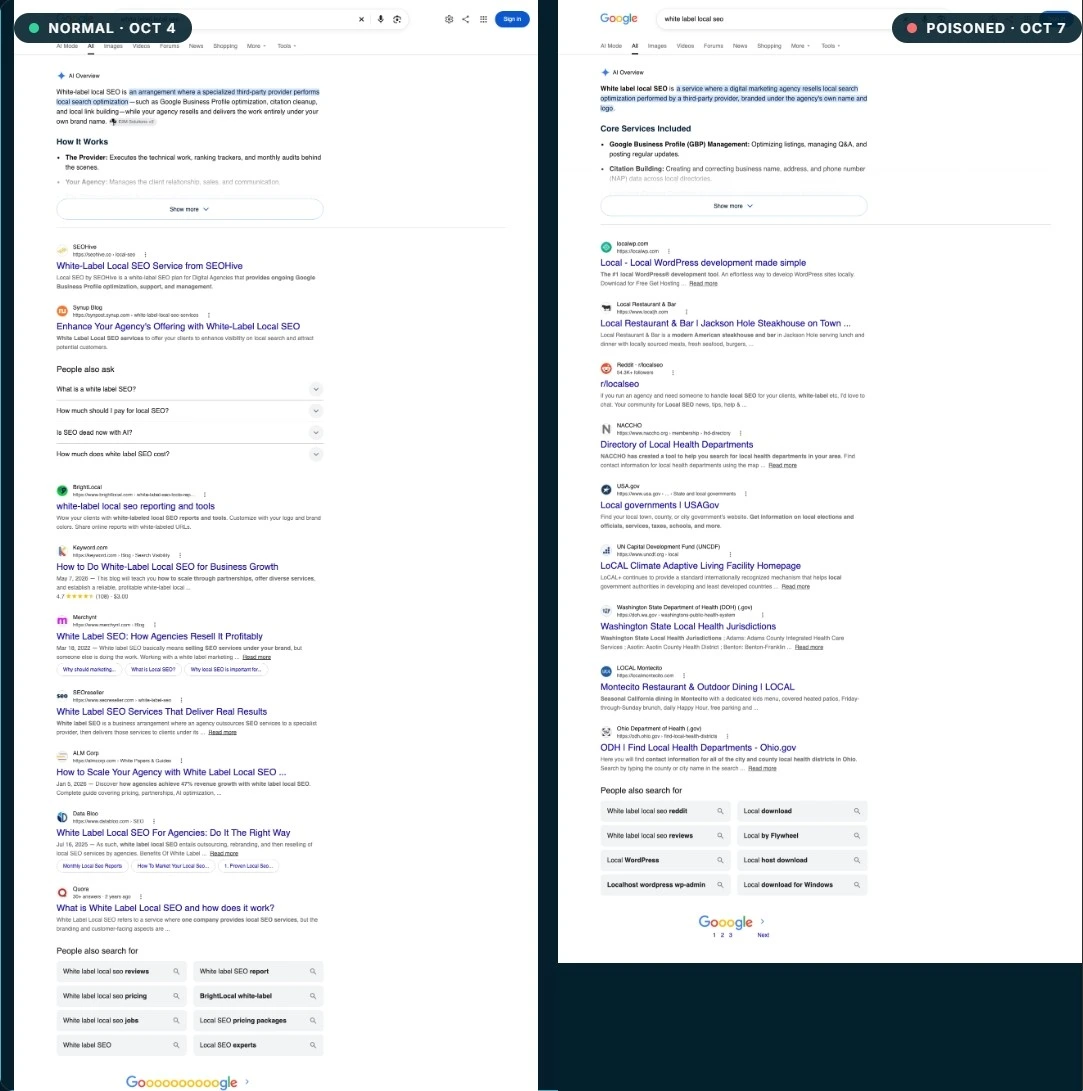Open the More dropdown in right pane tabs

(x=800, y=46)
